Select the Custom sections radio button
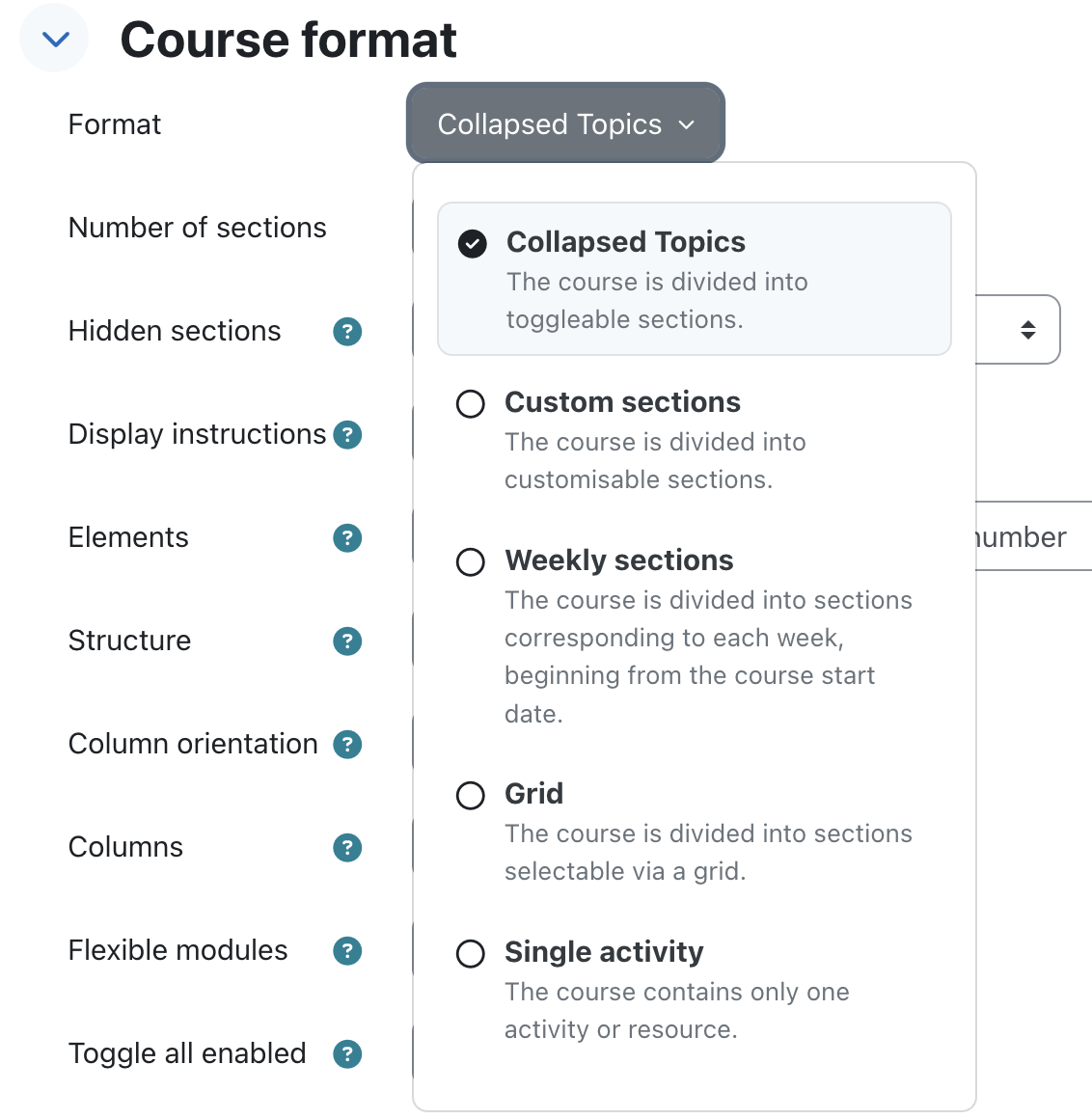This screenshot has height=1119, width=1092. pos(470,404)
